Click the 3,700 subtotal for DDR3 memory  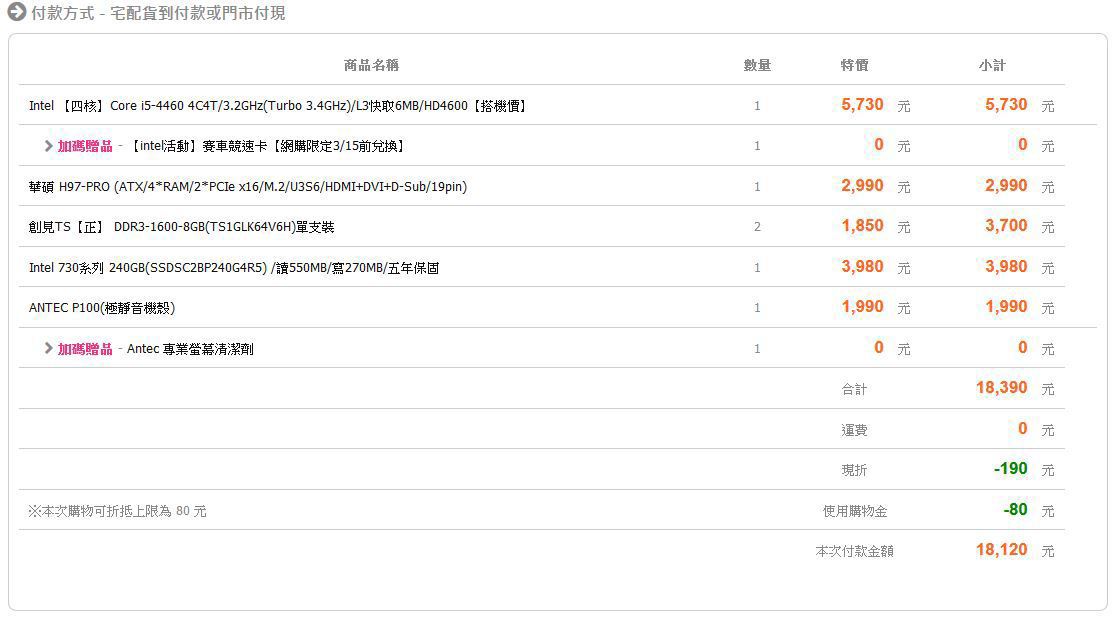[1006, 226]
